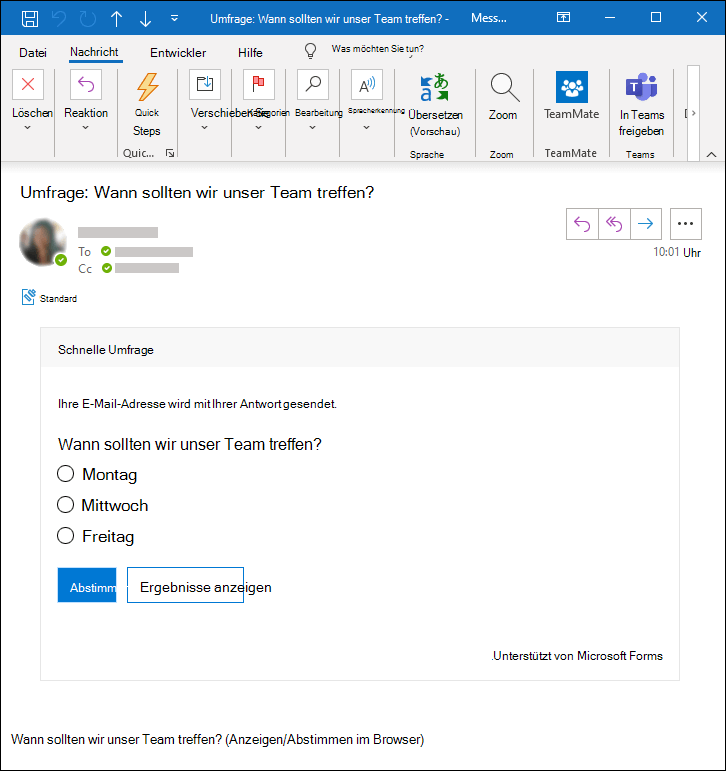Expand the Löschen dropdown arrow
Screen dimensions: 726x771
pos(28,127)
